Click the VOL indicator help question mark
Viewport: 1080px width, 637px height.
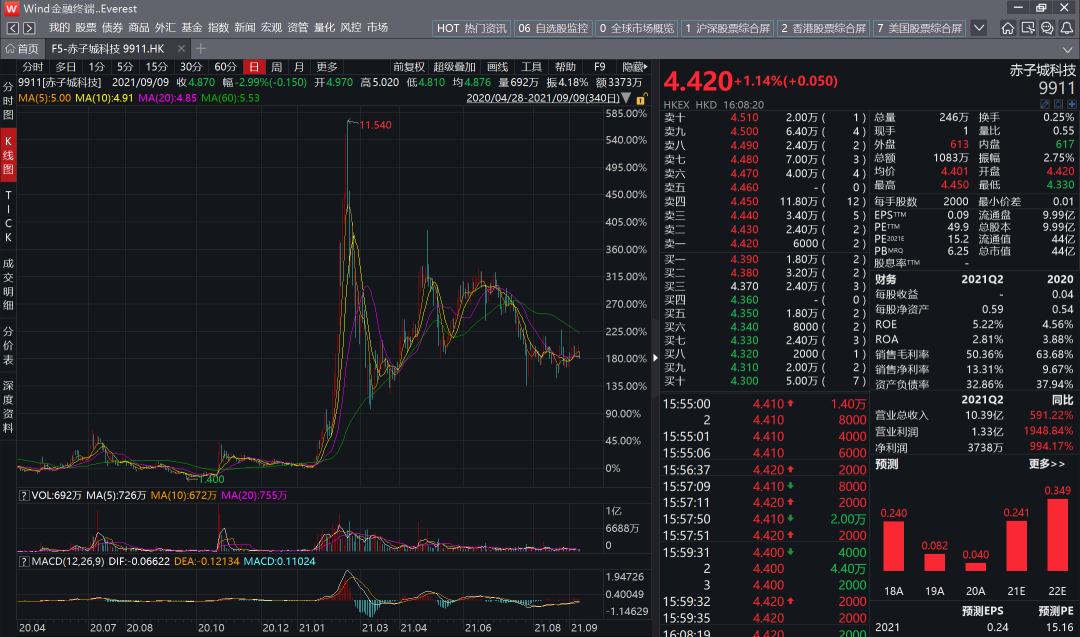pyautogui.click(x=24, y=495)
